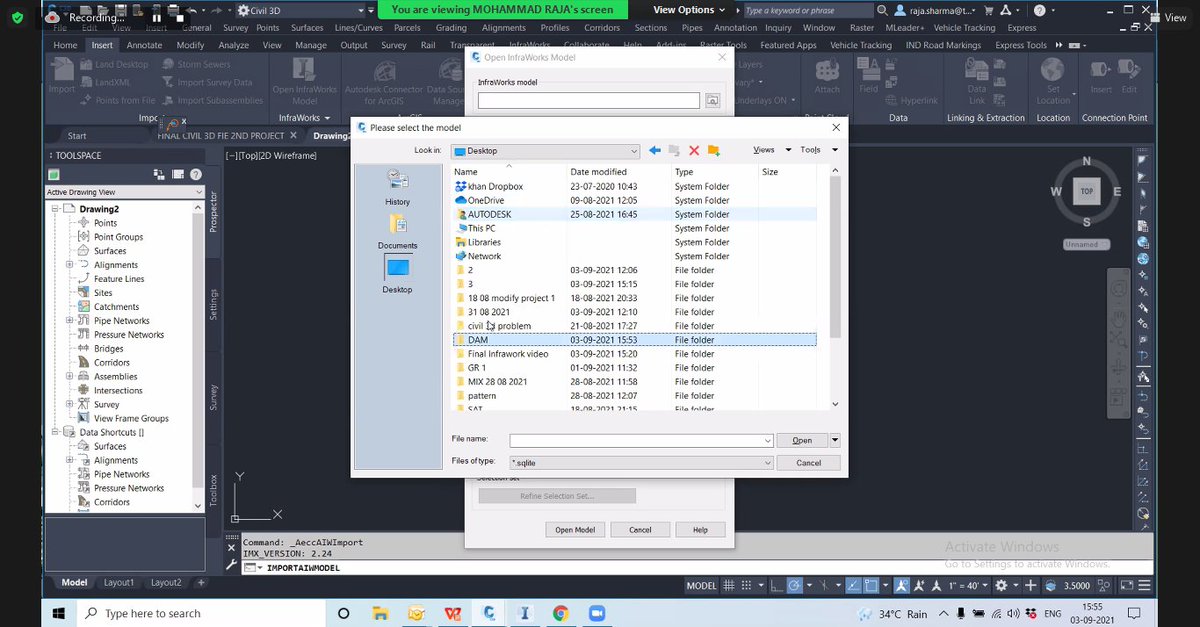Create a new folder with the folder icon

714,150
